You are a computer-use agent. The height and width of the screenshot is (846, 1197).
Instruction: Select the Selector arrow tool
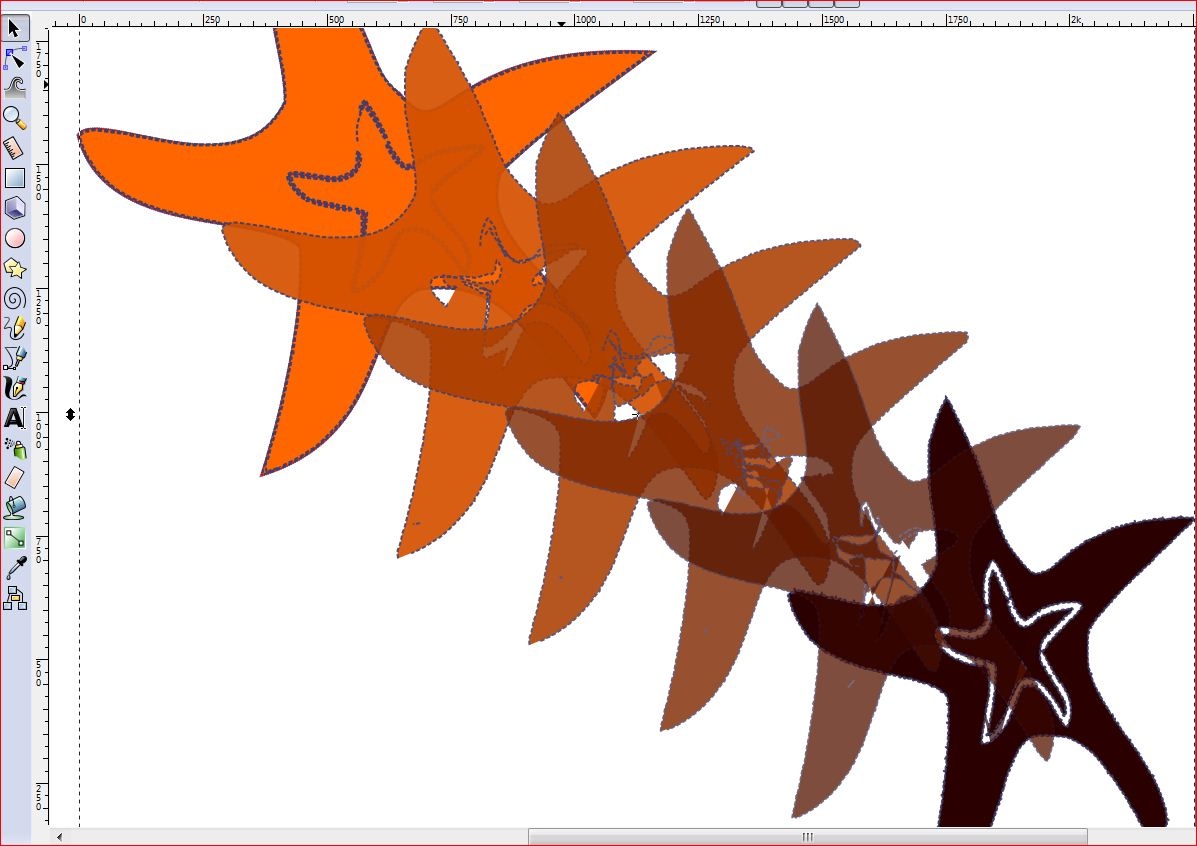(15, 28)
